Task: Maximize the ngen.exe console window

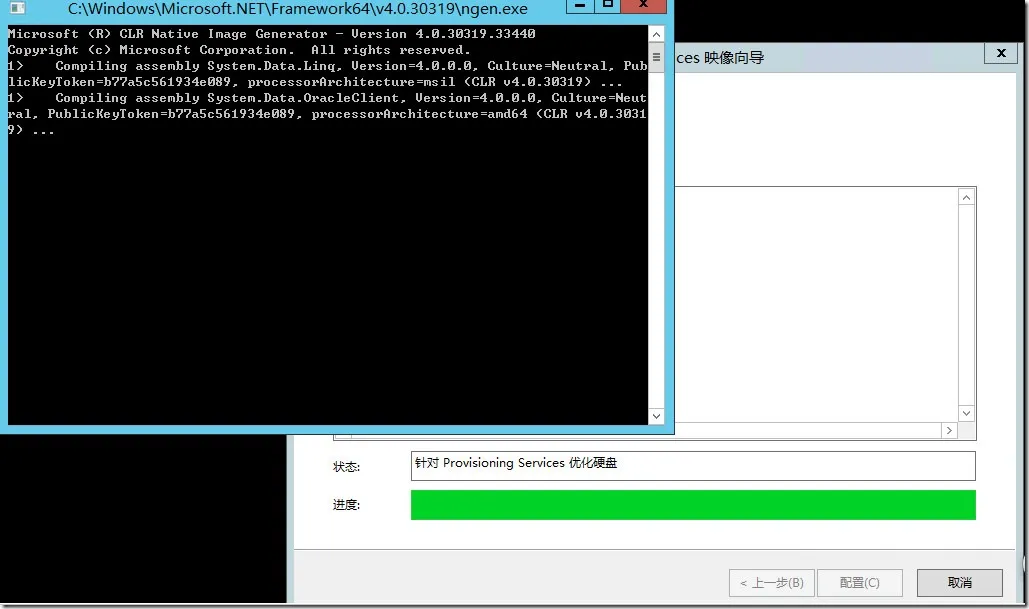Action: pos(607,8)
